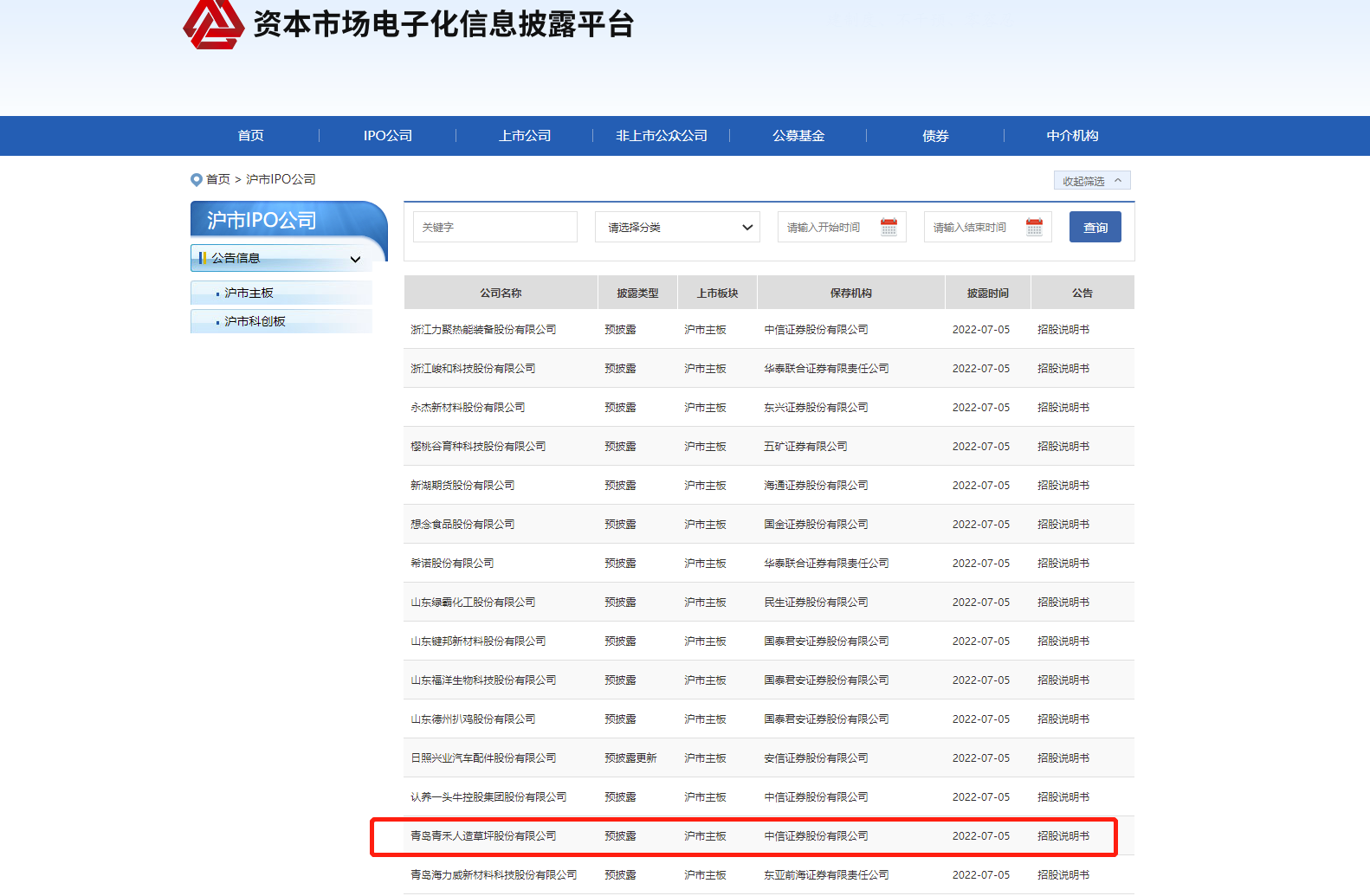This screenshot has height=896, width=1370.
Task: Click company name 樱桃谷育种科技股份有限公司
Action: (x=478, y=447)
